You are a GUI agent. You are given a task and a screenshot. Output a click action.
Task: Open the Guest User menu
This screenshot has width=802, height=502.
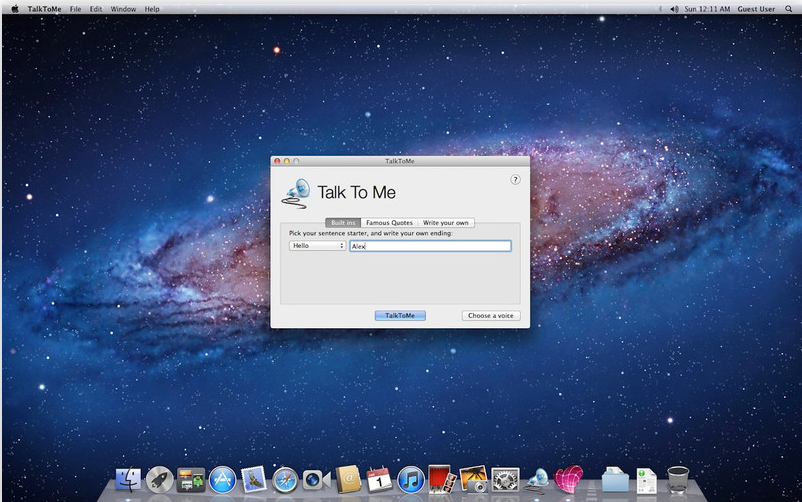tap(756, 9)
